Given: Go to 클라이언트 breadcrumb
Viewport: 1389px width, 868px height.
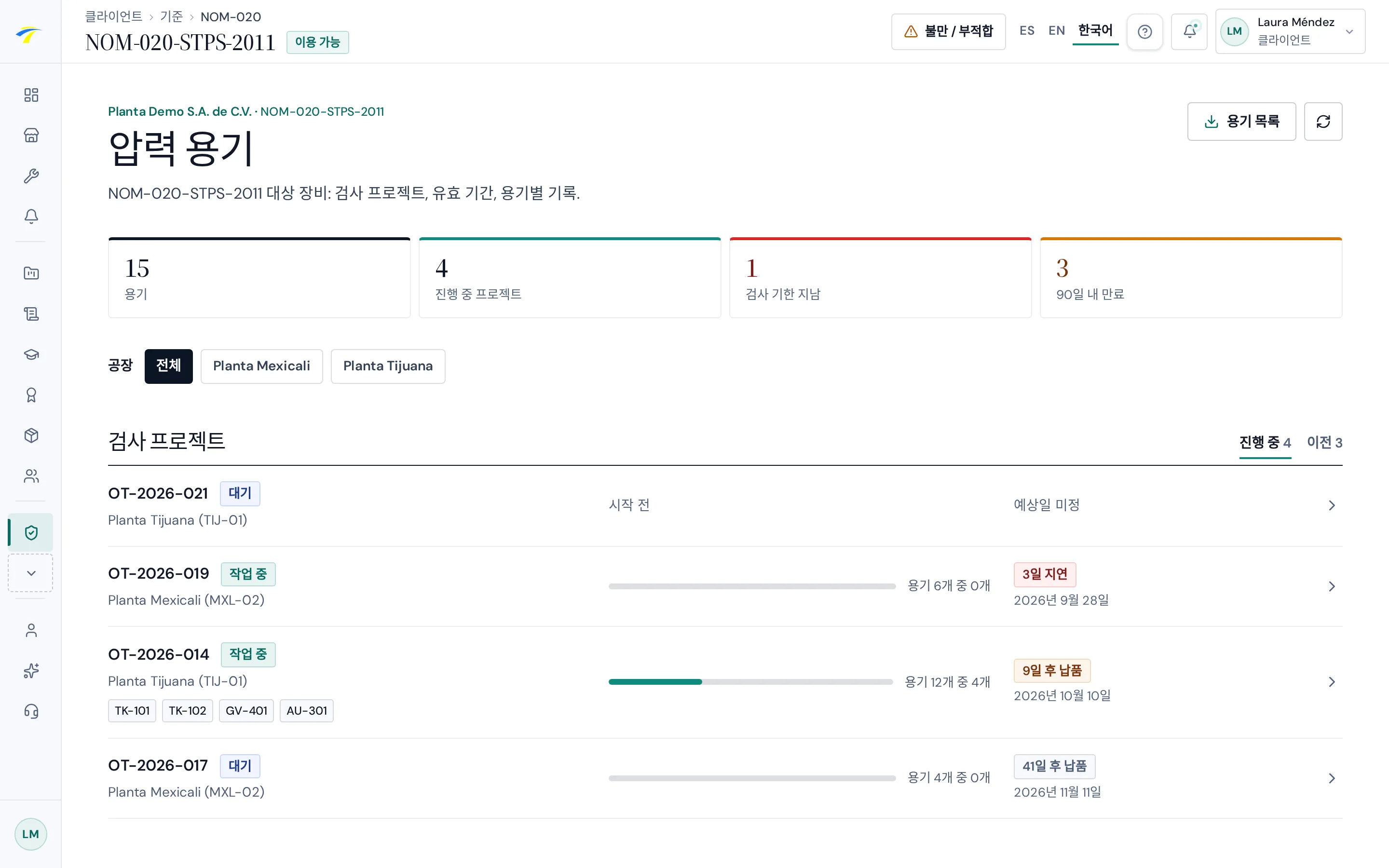Looking at the screenshot, I should tap(114, 17).
